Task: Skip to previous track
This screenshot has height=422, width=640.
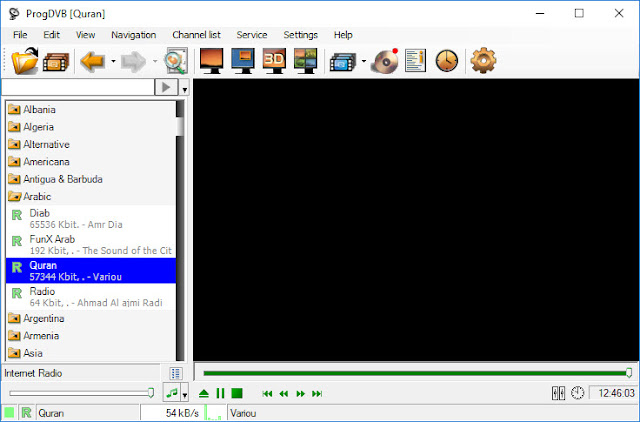Action: [267, 394]
